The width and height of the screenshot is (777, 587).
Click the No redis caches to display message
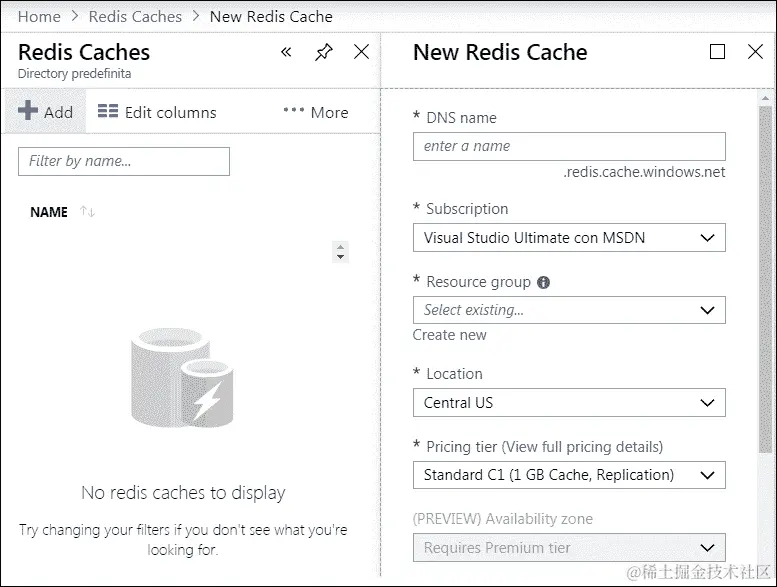(x=183, y=493)
